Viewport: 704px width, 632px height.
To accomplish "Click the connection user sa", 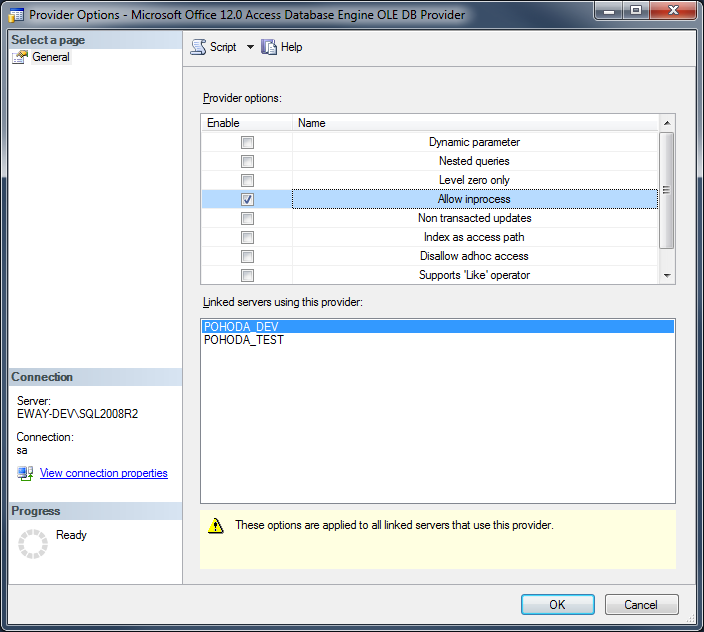I will click(22, 450).
